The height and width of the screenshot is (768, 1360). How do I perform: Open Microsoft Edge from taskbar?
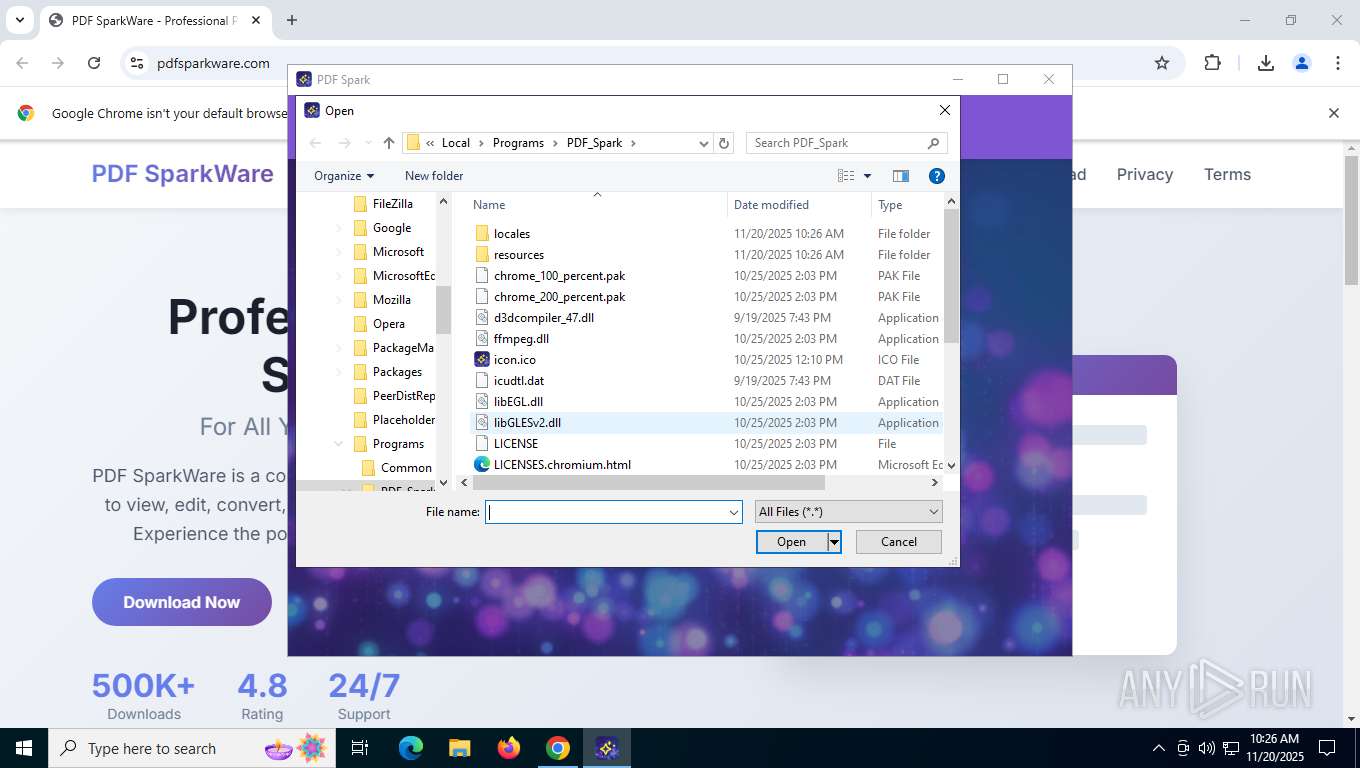[410, 748]
